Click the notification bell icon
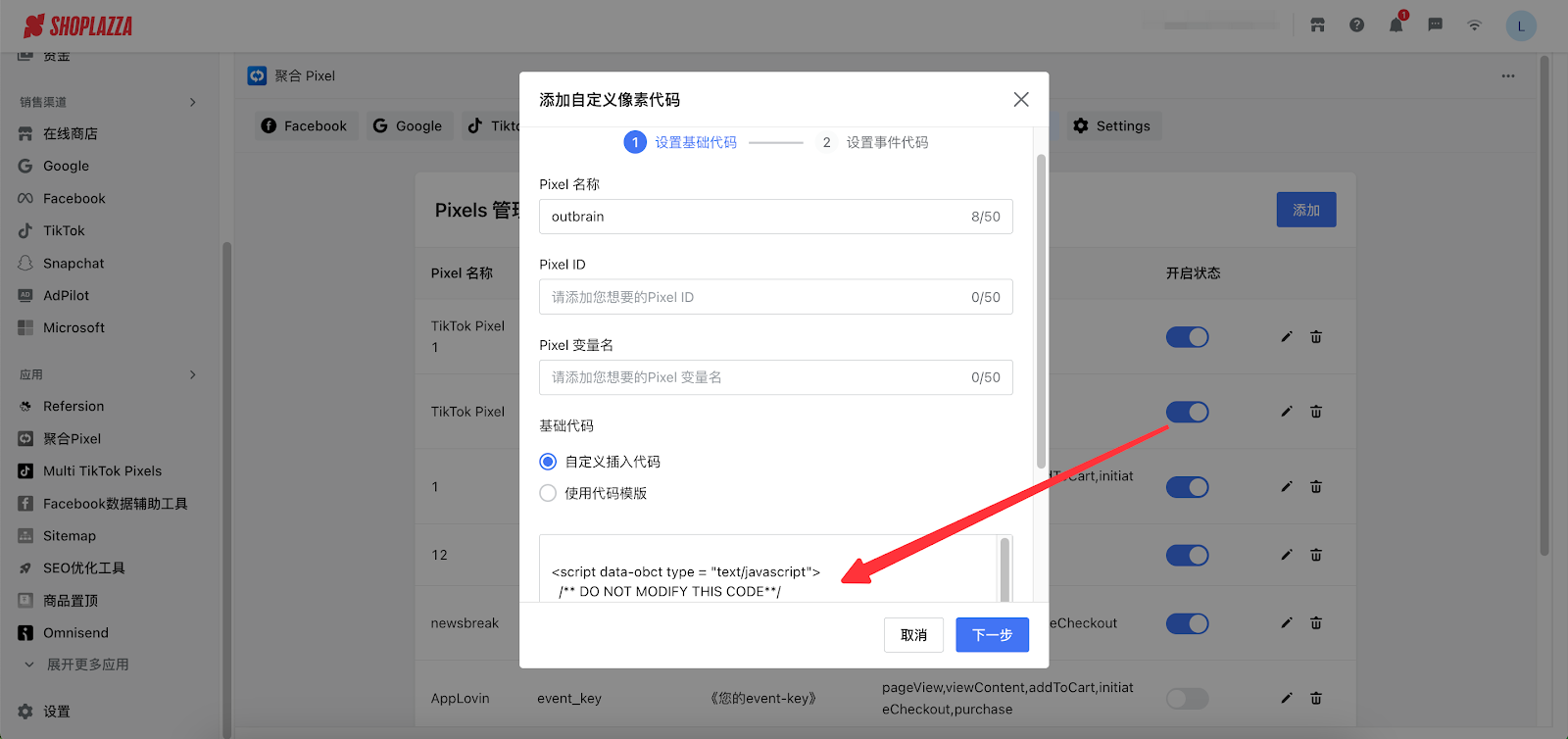1568x739 pixels. click(1396, 25)
